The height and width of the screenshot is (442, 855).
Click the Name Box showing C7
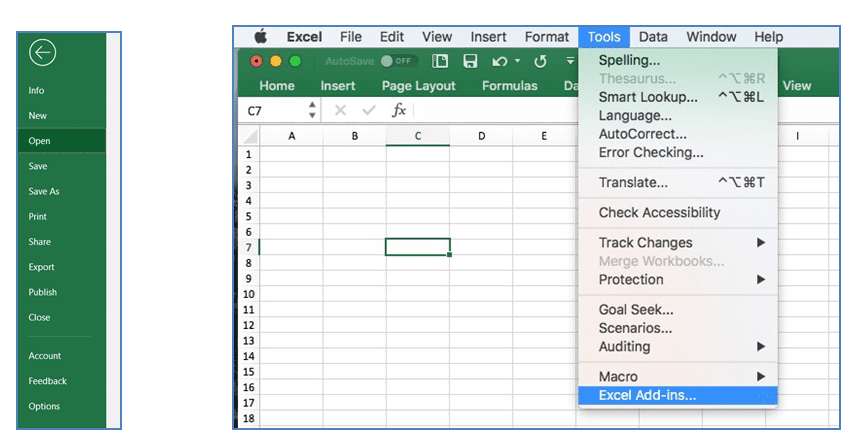273,111
